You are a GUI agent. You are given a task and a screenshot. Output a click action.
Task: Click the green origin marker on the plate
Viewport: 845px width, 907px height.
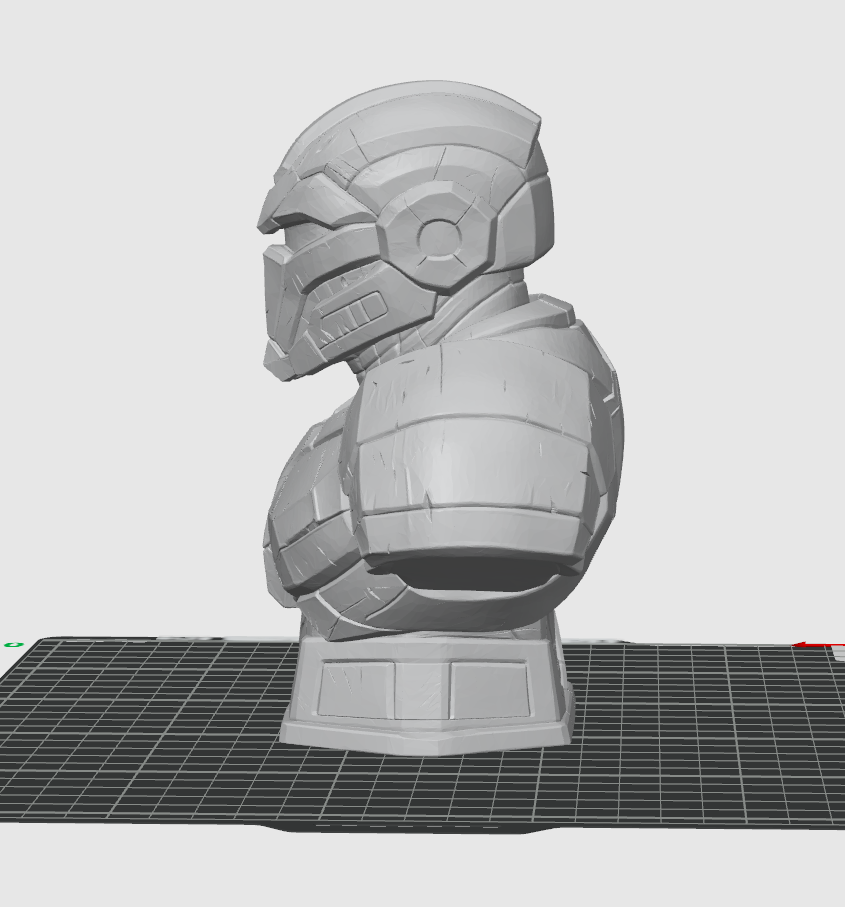pyautogui.click(x=13, y=644)
